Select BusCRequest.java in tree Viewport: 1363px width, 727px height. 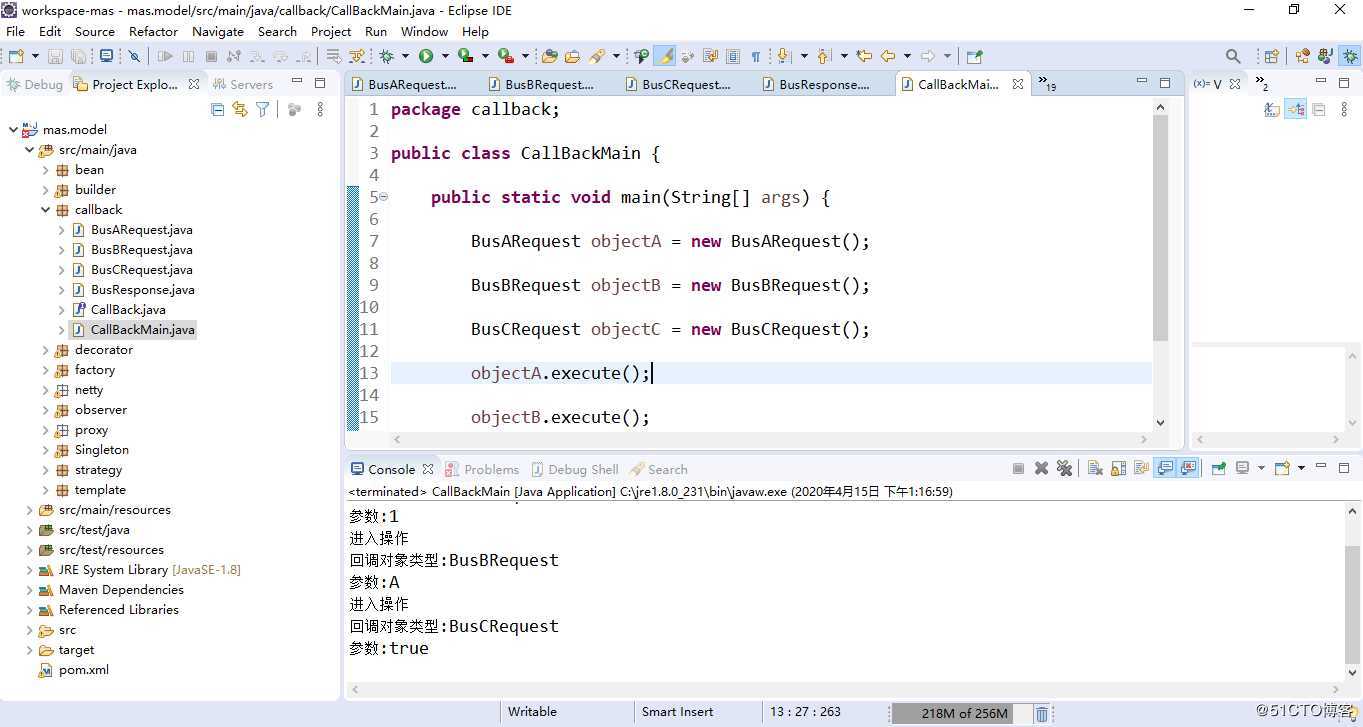tap(141, 270)
